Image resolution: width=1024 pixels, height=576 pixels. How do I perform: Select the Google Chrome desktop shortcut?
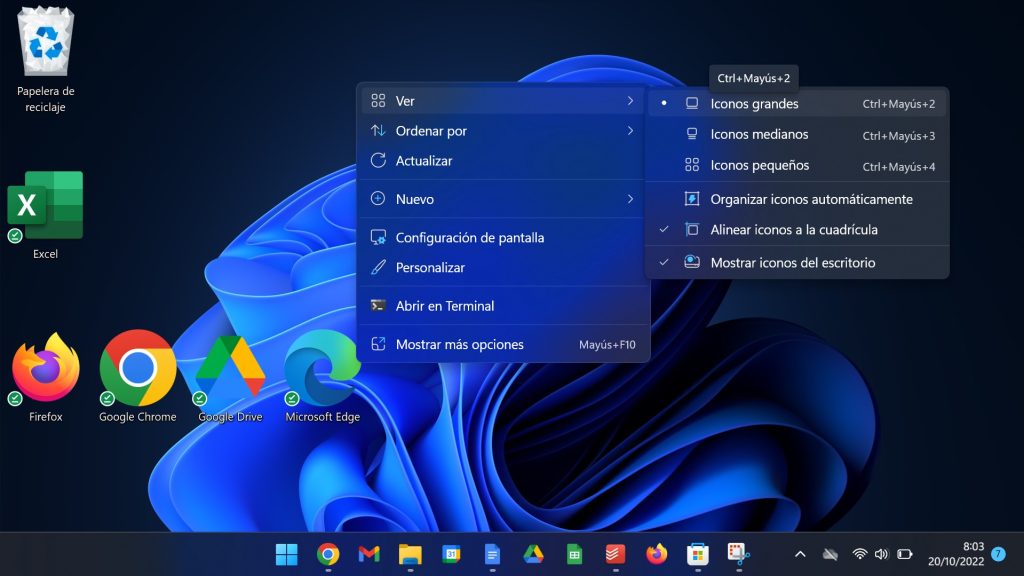[x=137, y=377]
